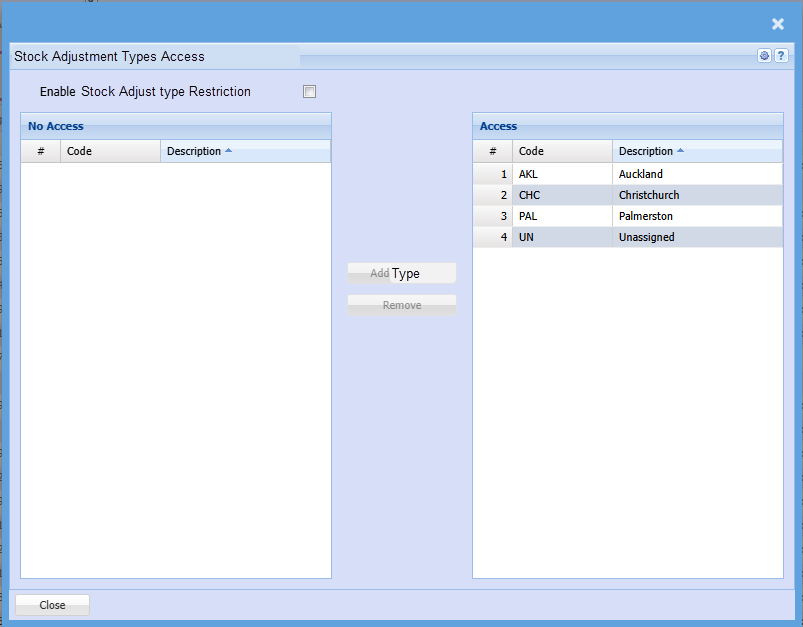Click the gear settings icon in panel header
This screenshot has height=627, width=803.
pos(764,56)
